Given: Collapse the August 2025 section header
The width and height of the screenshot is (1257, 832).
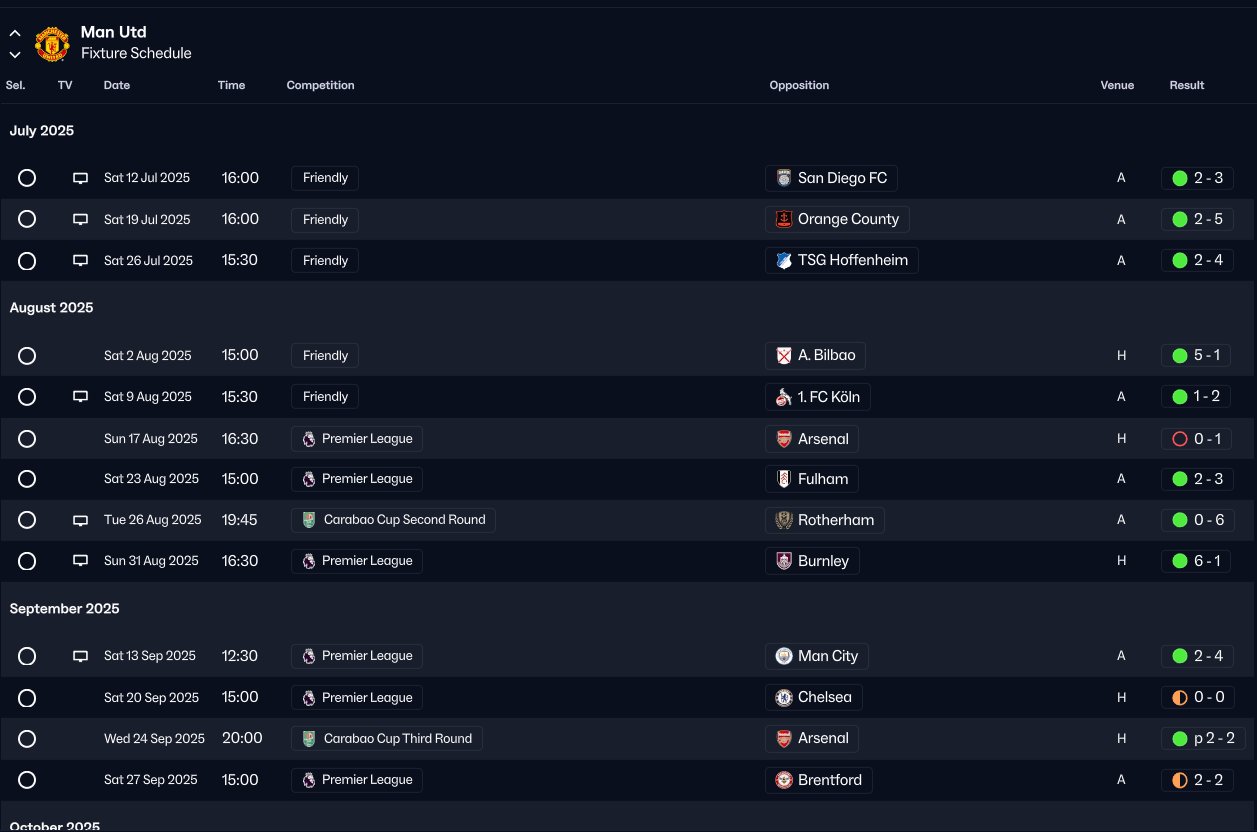Looking at the screenshot, I should (x=51, y=308).
